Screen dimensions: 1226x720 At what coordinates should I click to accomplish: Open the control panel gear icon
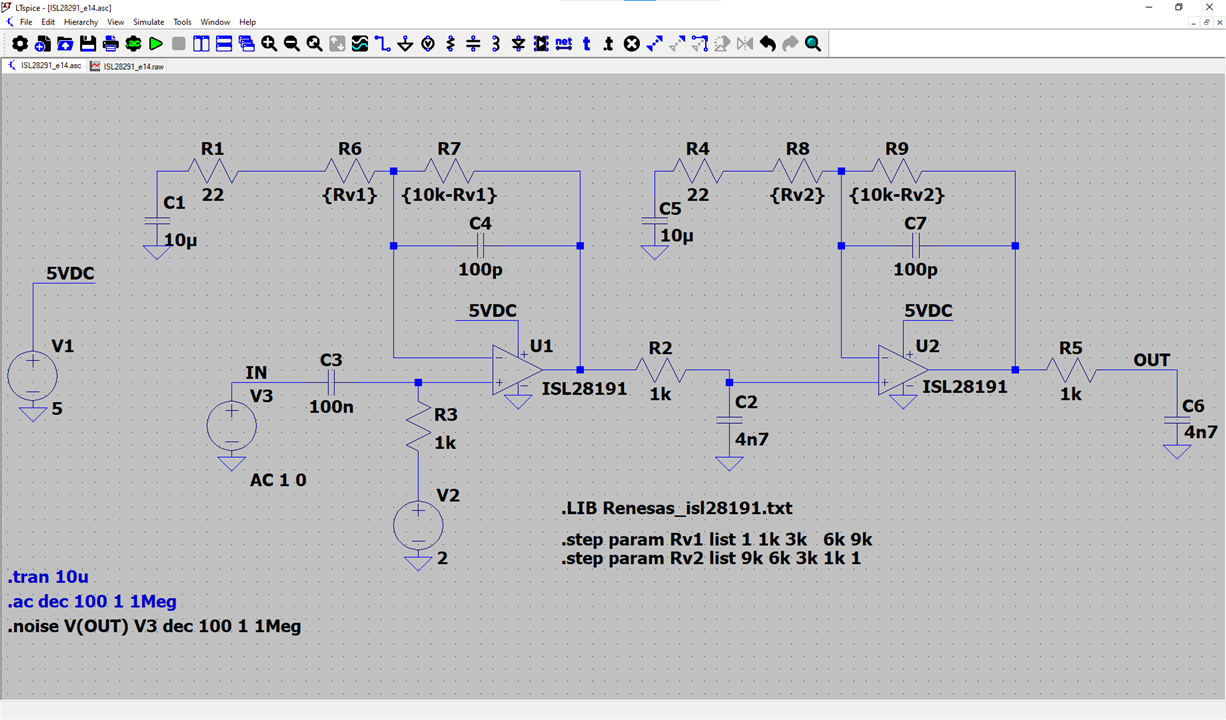pyautogui.click(x=19, y=44)
